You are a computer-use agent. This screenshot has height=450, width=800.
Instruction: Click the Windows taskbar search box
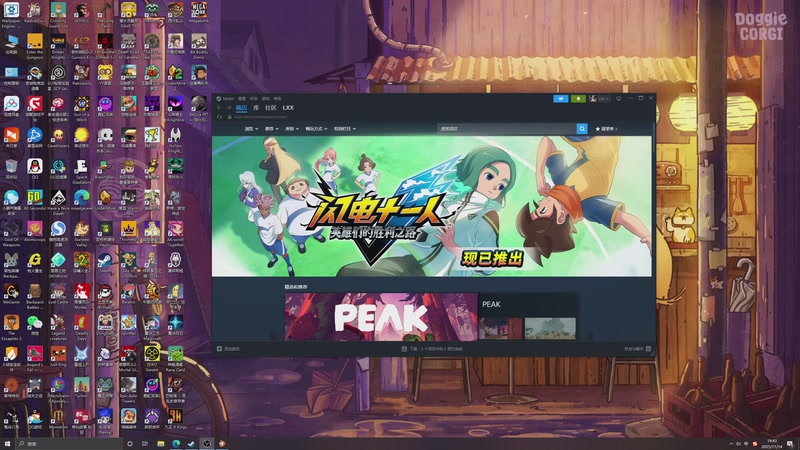[69, 444]
